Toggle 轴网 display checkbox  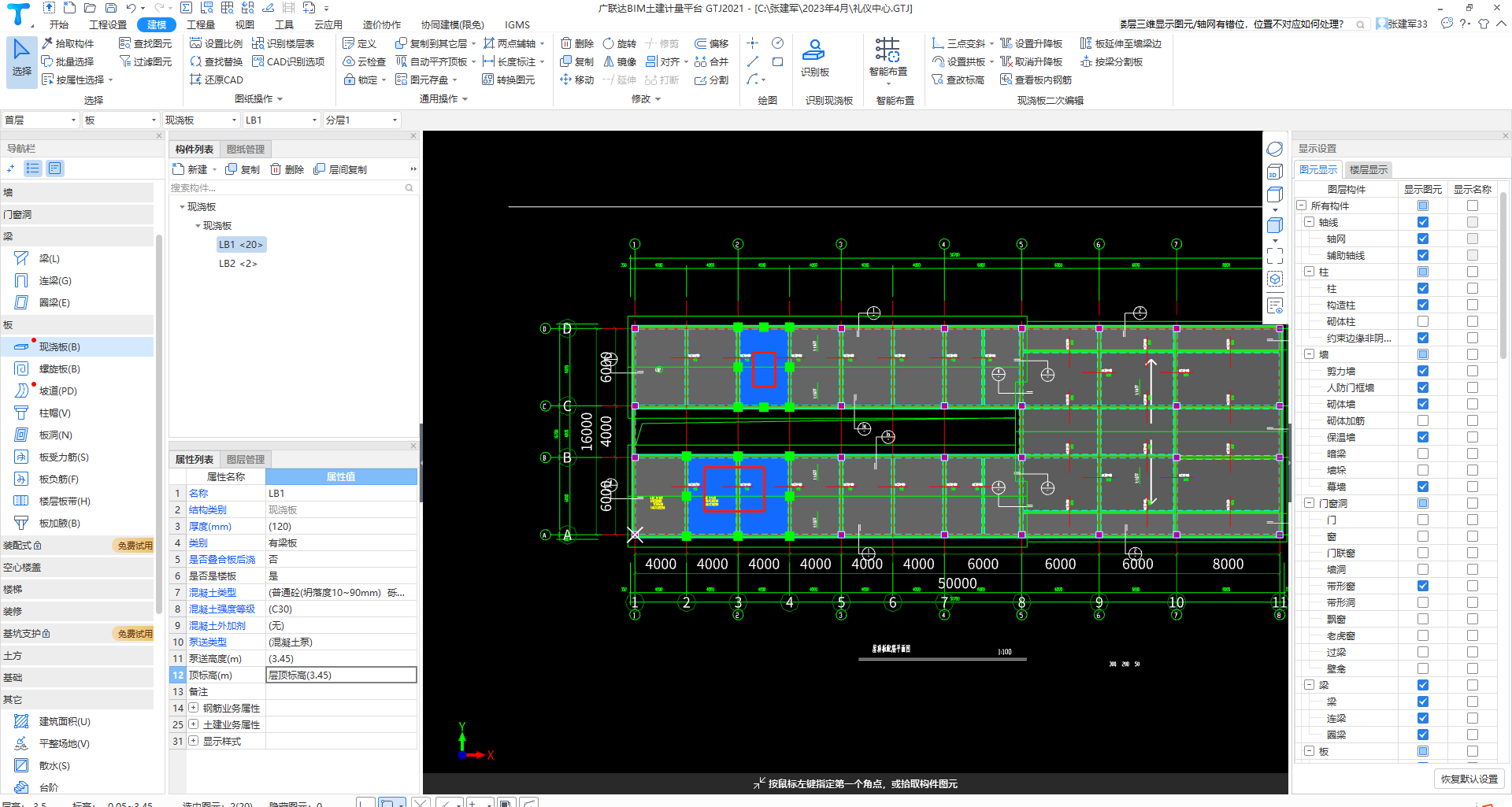[x=1422, y=239]
